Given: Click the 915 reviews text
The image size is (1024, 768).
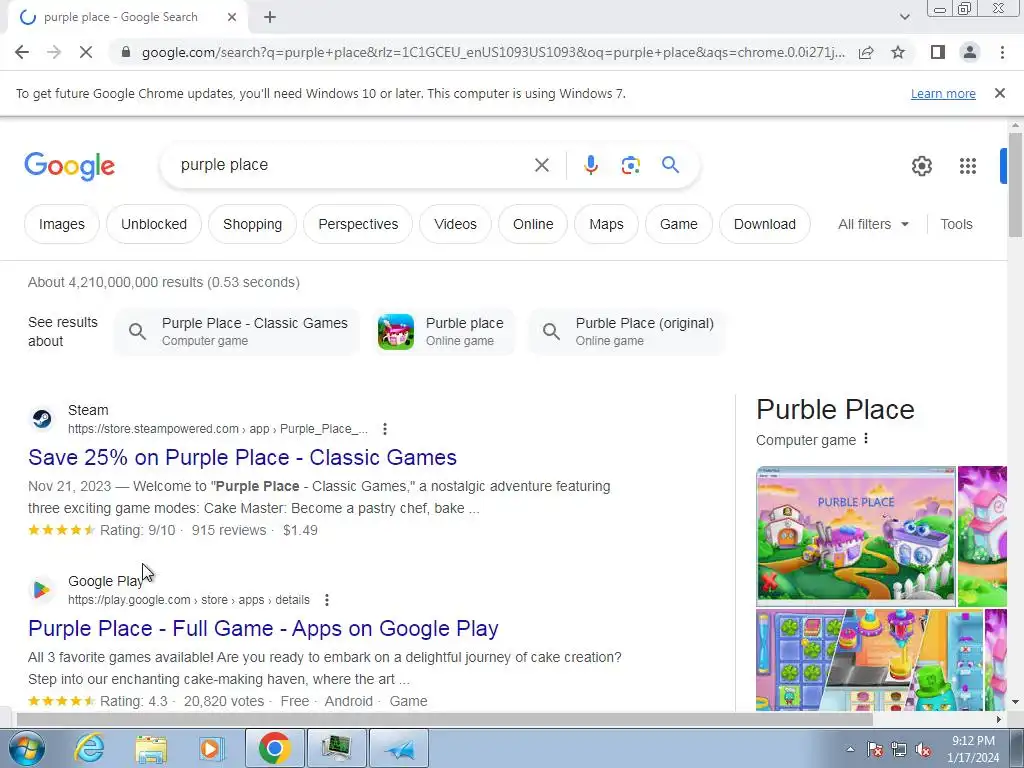Looking at the screenshot, I should (x=229, y=530).
